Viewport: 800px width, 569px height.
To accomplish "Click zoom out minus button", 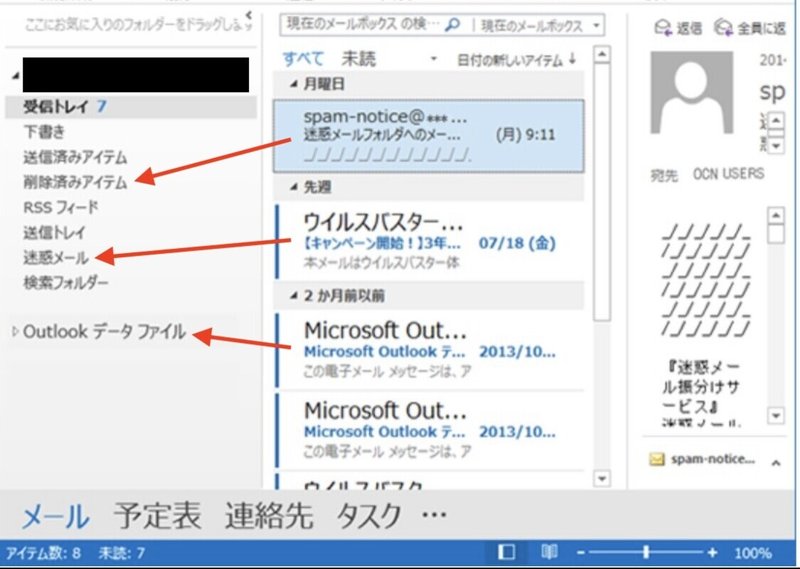I will 581,553.
